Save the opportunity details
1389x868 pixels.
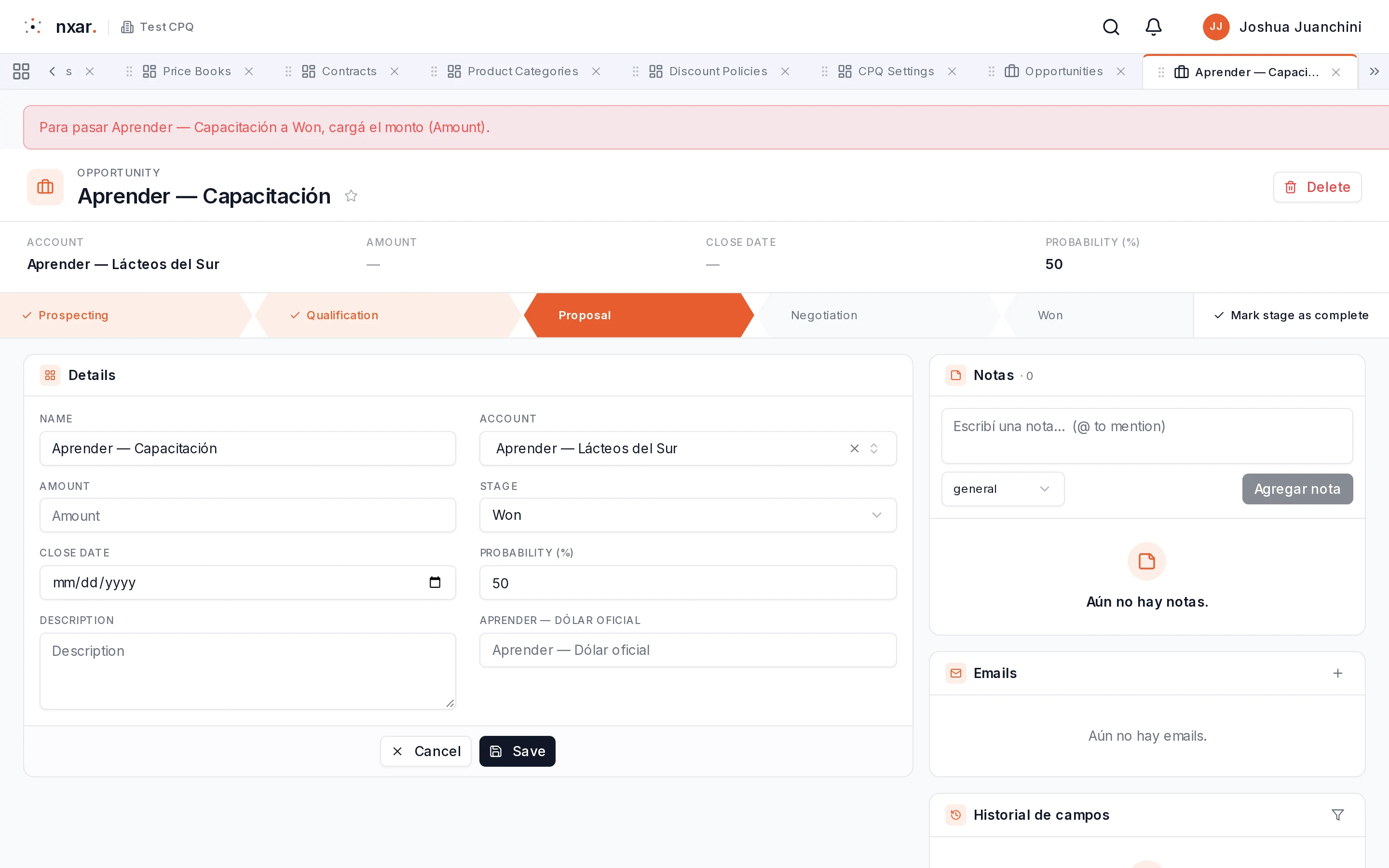(x=517, y=751)
